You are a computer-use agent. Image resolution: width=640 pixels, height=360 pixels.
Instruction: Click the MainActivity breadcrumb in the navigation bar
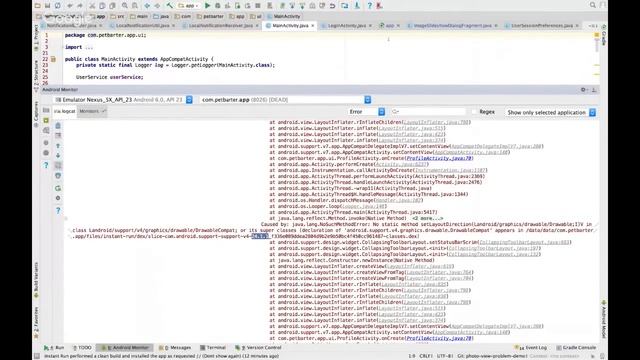[x=283, y=16]
